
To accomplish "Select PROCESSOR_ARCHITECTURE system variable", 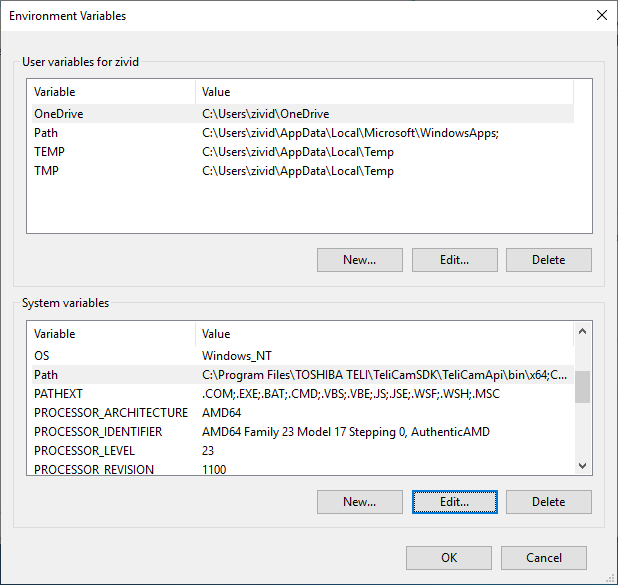I will coord(110,413).
